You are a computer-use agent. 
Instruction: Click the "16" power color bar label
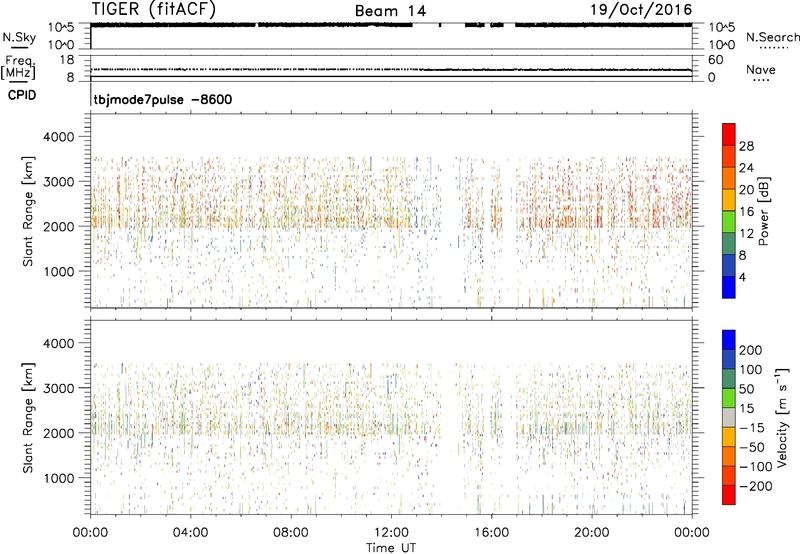746,212
